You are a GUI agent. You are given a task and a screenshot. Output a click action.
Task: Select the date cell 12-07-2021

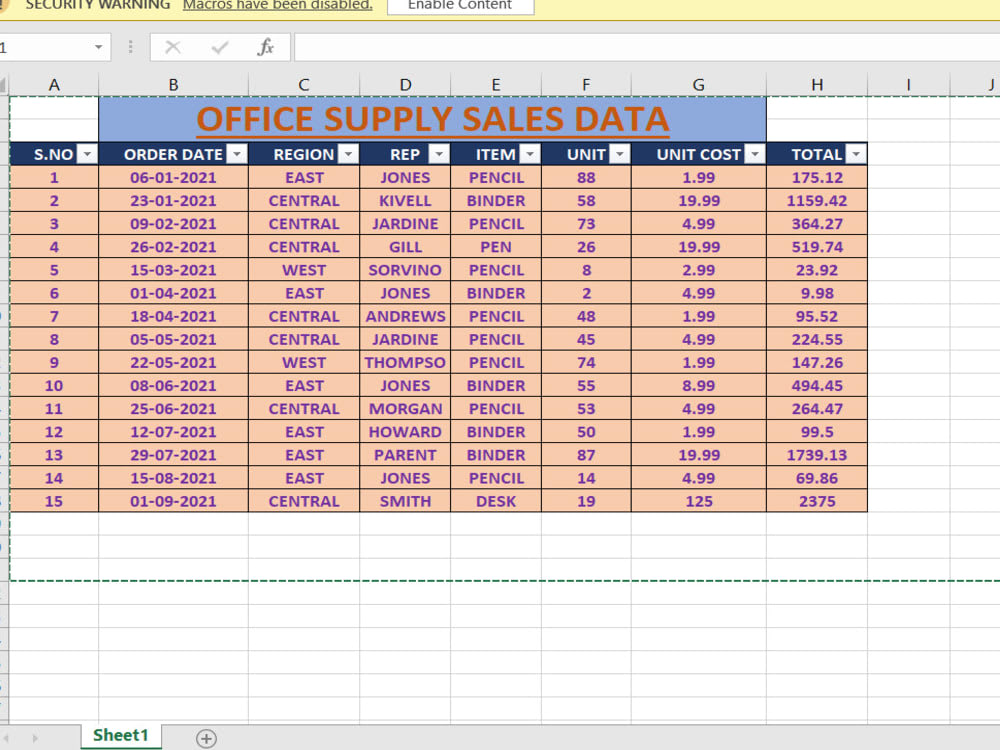click(x=173, y=432)
